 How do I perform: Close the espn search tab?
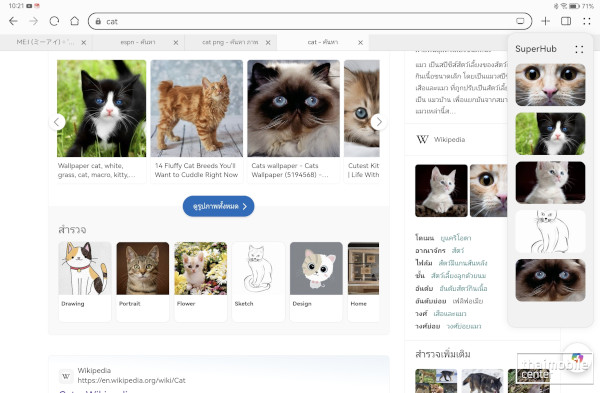click(x=176, y=42)
